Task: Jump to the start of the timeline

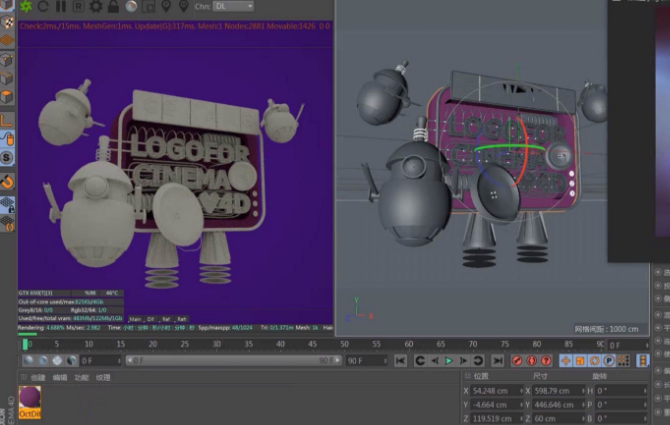Action: (400, 360)
